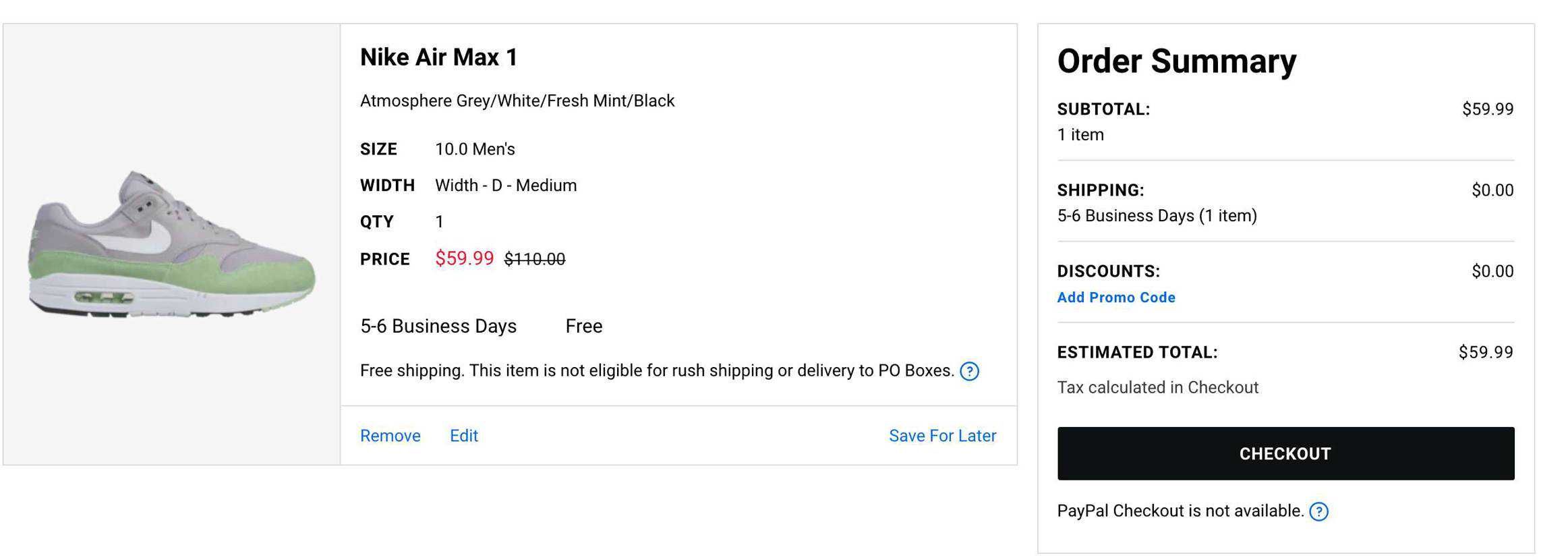Edit the cart item details

[x=464, y=436]
